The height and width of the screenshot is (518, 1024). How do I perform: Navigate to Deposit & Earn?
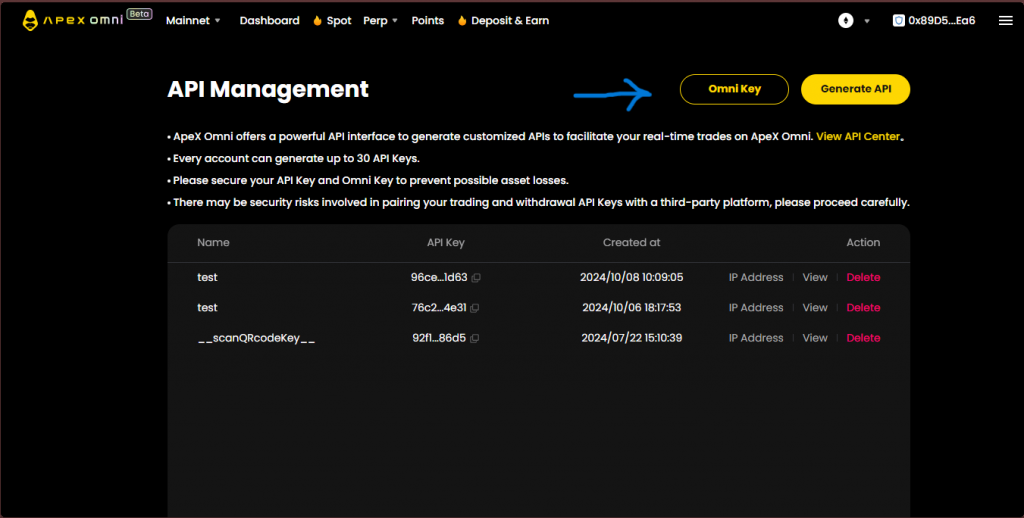(503, 20)
